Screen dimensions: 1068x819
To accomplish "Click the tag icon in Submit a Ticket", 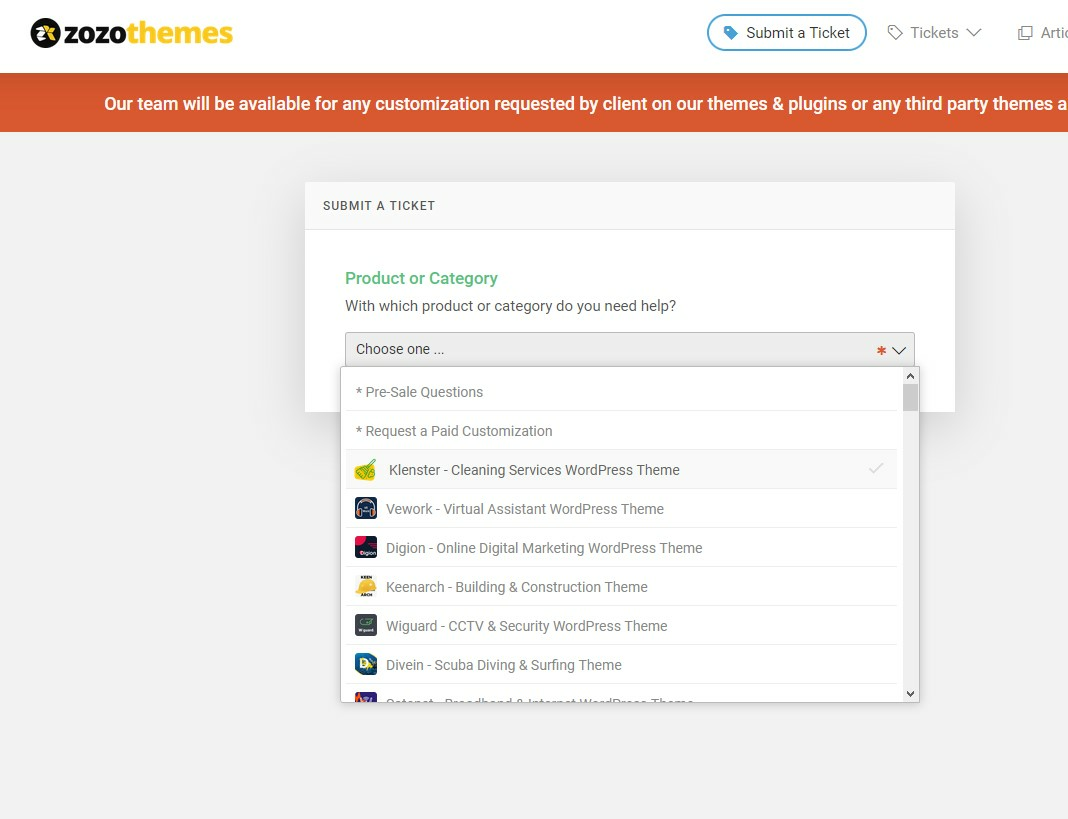I will [x=730, y=33].
